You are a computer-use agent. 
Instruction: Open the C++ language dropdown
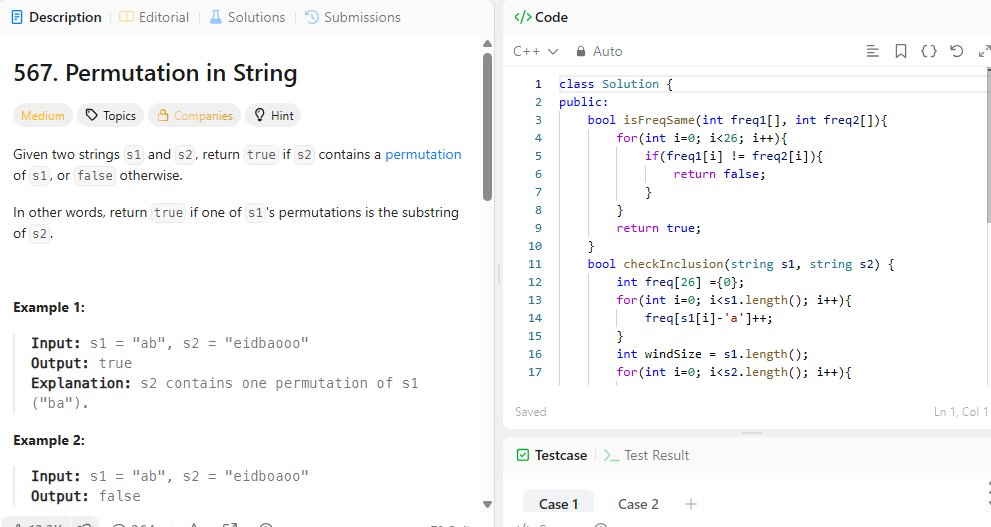click(x=535, y=51)
